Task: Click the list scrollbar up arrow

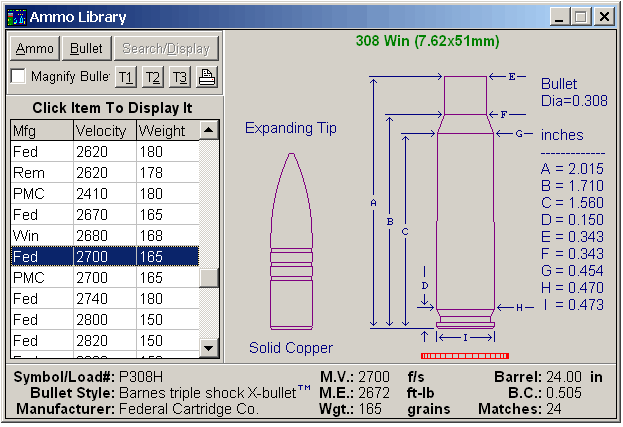Action: [x=209, y=130]
